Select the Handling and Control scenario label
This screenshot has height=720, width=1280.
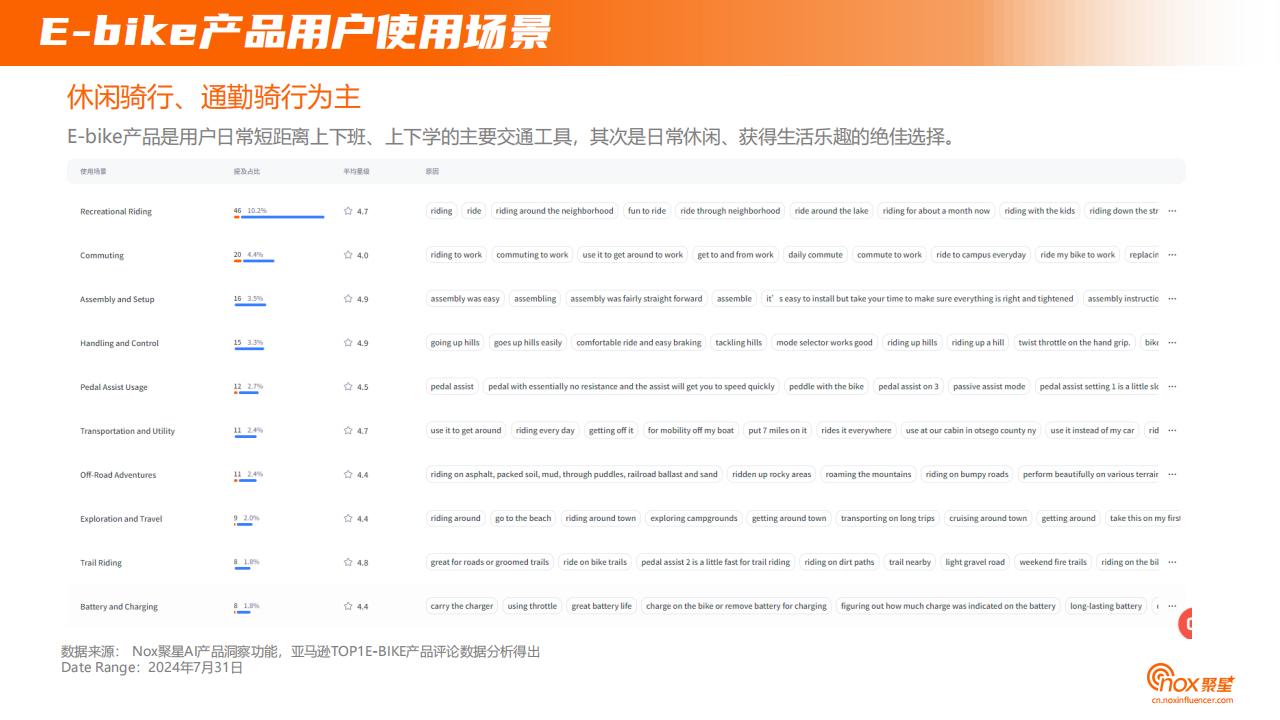coord(119,344)
